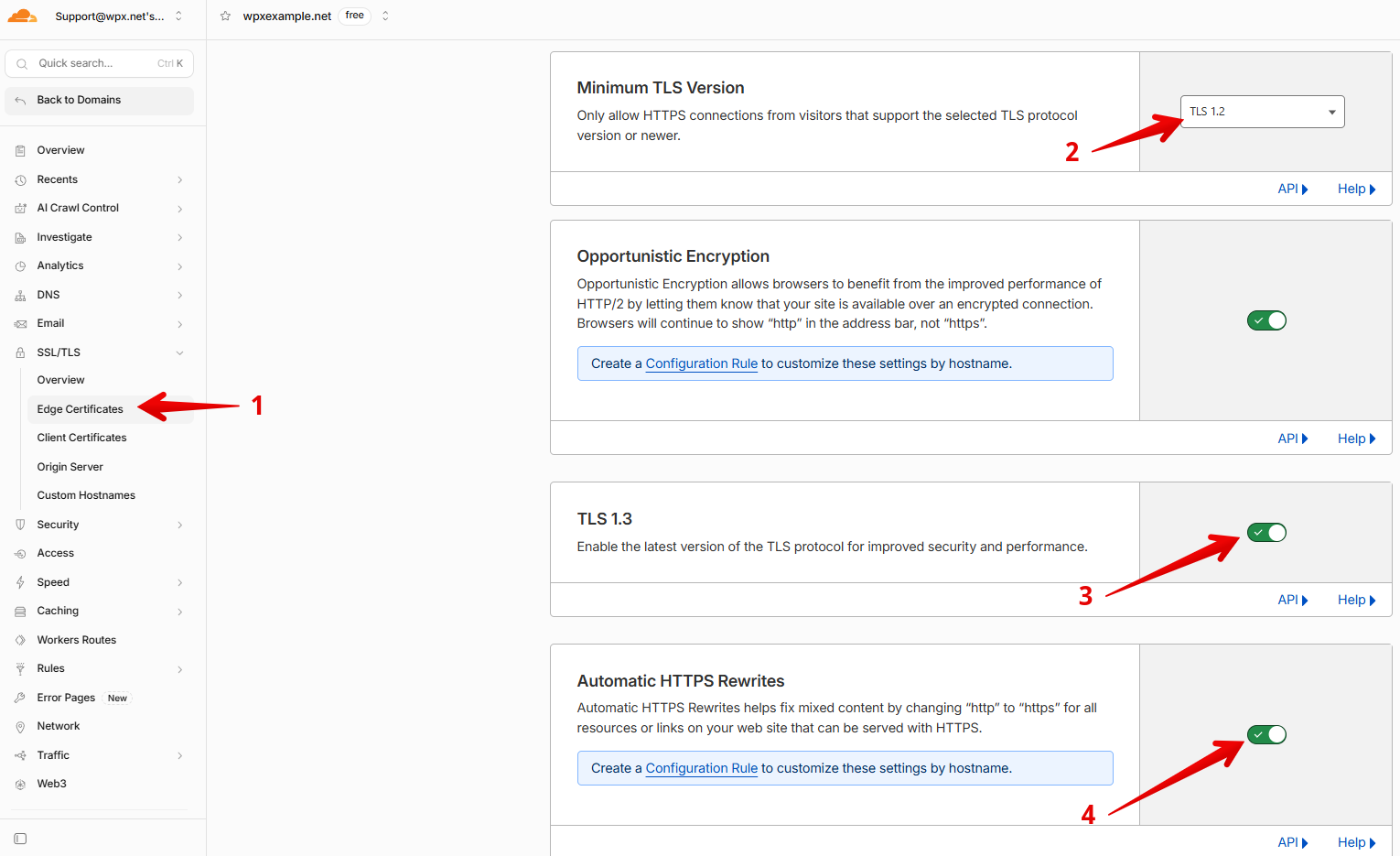Click the Back to Domains arrow icon

(20, 100)
